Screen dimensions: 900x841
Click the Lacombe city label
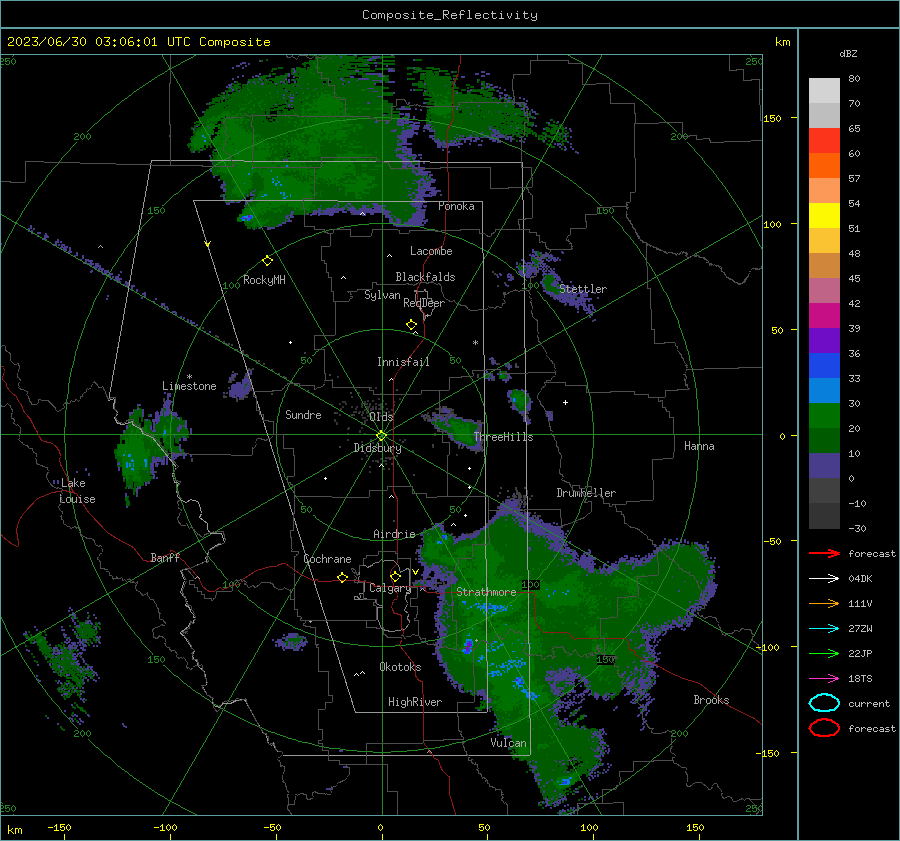(x=431, y=251)
